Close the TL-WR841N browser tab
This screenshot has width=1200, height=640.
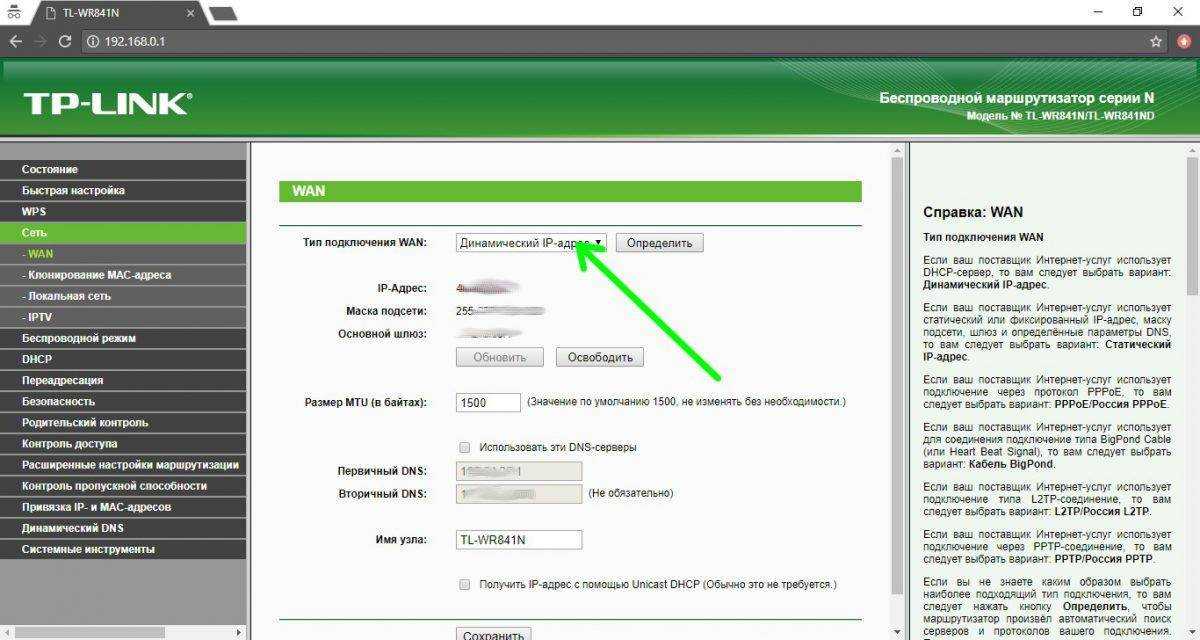coord(191,12)
